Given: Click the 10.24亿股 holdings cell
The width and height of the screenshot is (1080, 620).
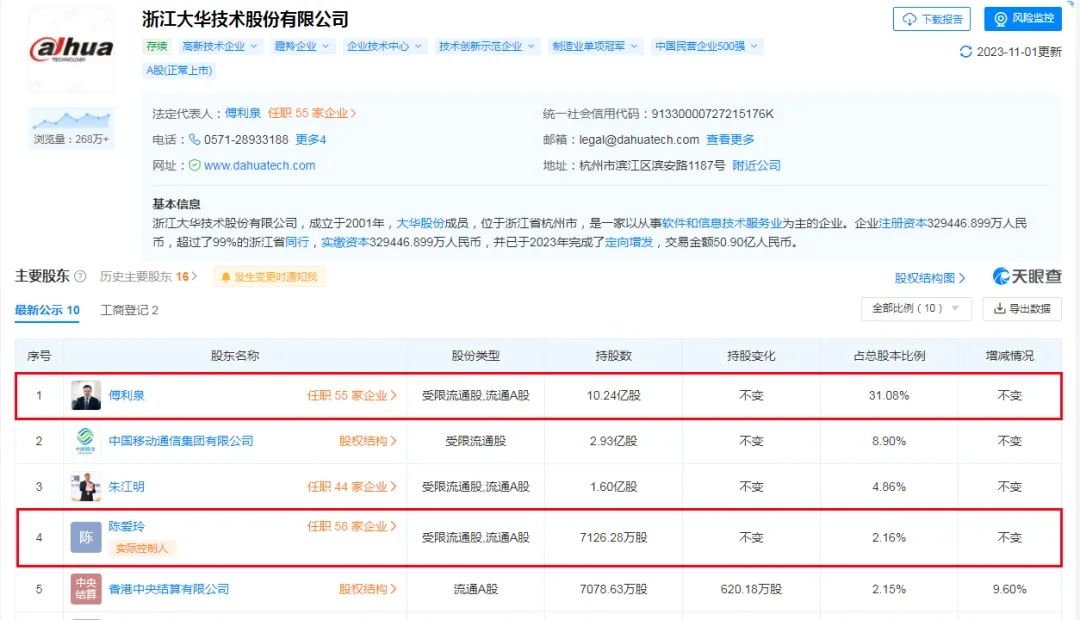Looking at the screenshot, I should pyautogui.click(x=614, y=395).
